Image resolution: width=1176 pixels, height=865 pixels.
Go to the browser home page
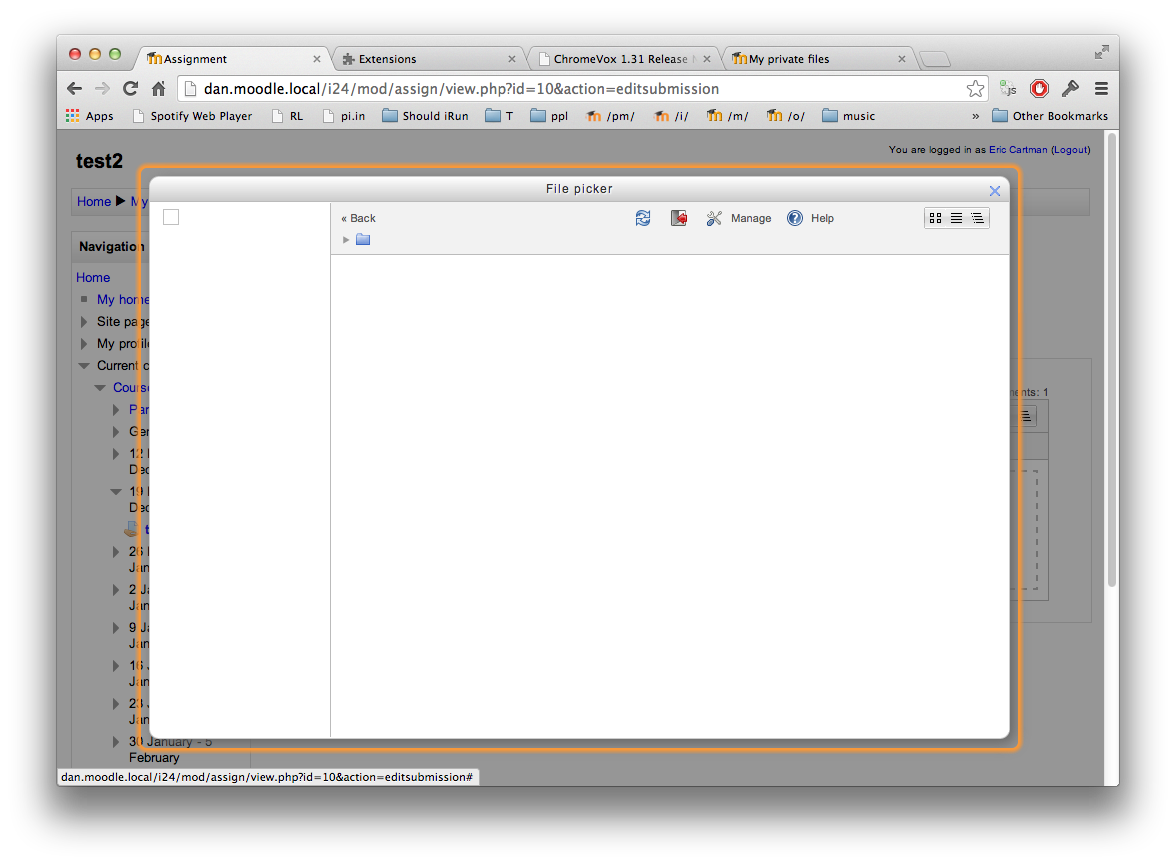158,89
